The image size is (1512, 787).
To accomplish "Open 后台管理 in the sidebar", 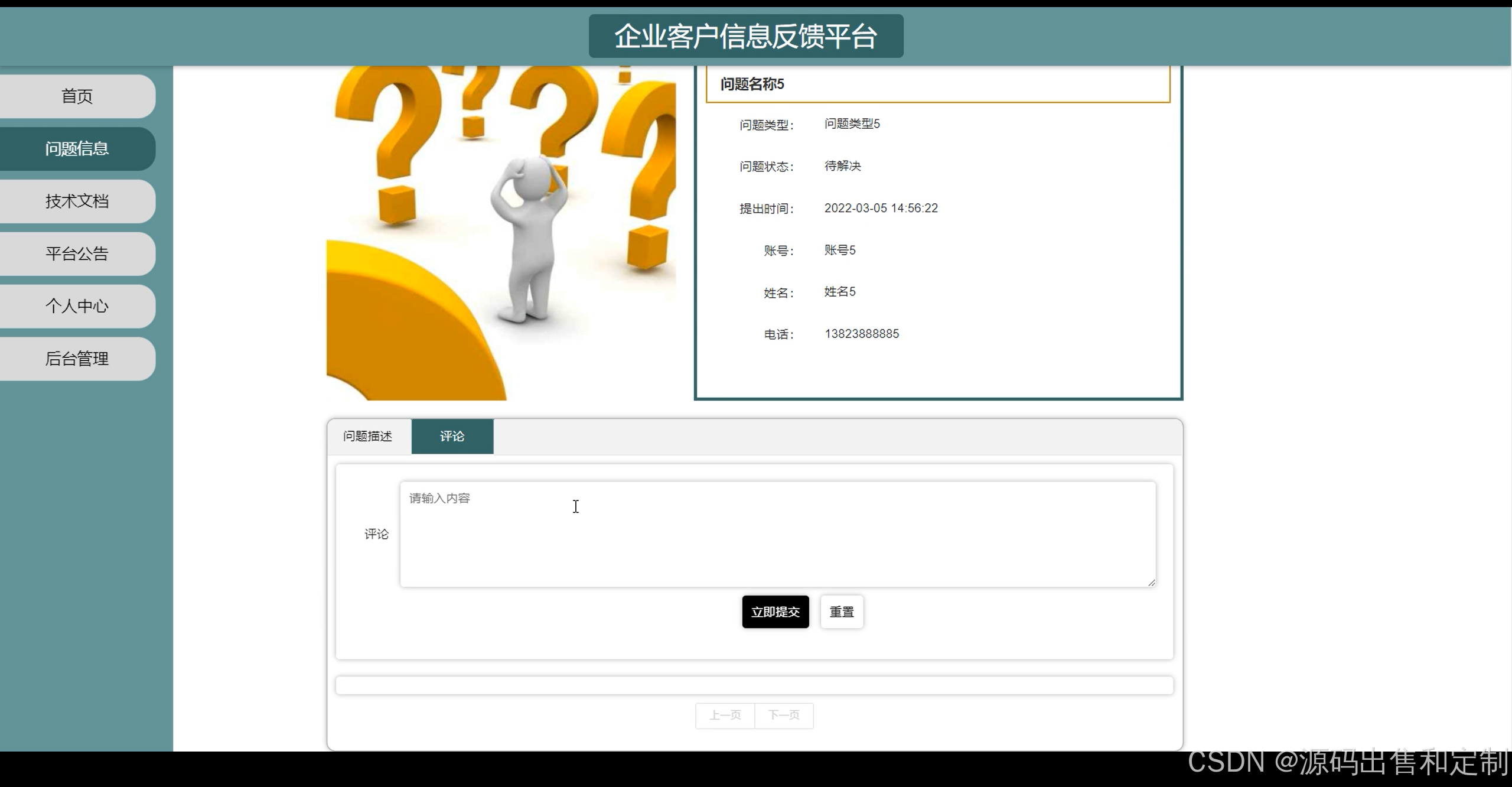I will [x=77, y=359].
